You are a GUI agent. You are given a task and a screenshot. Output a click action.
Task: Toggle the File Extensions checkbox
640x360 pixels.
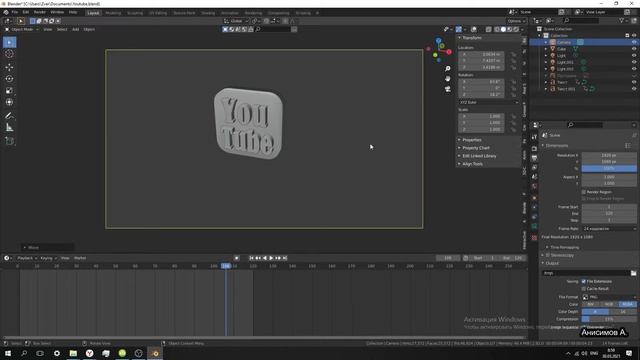(584, 281)
